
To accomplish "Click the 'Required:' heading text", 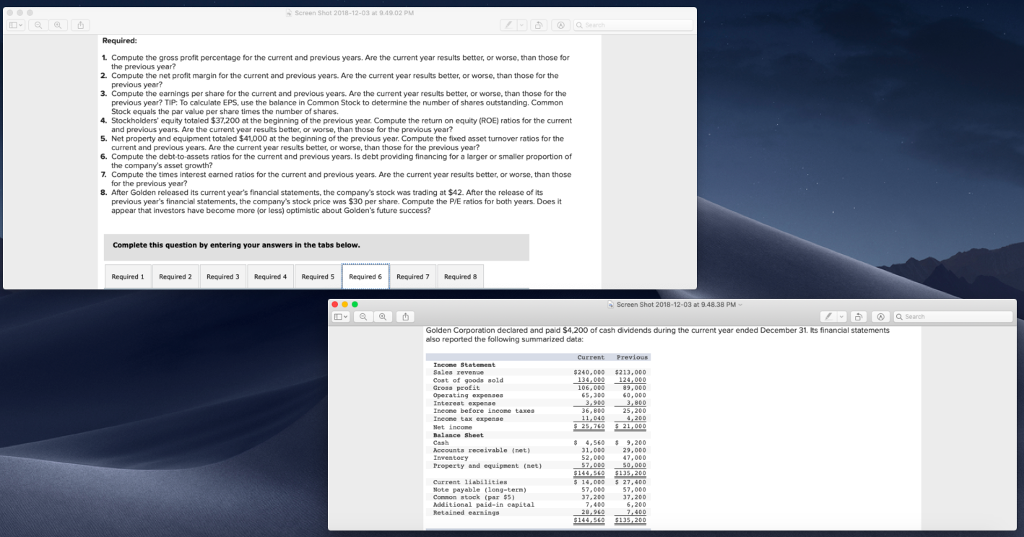I will (120, 41).
